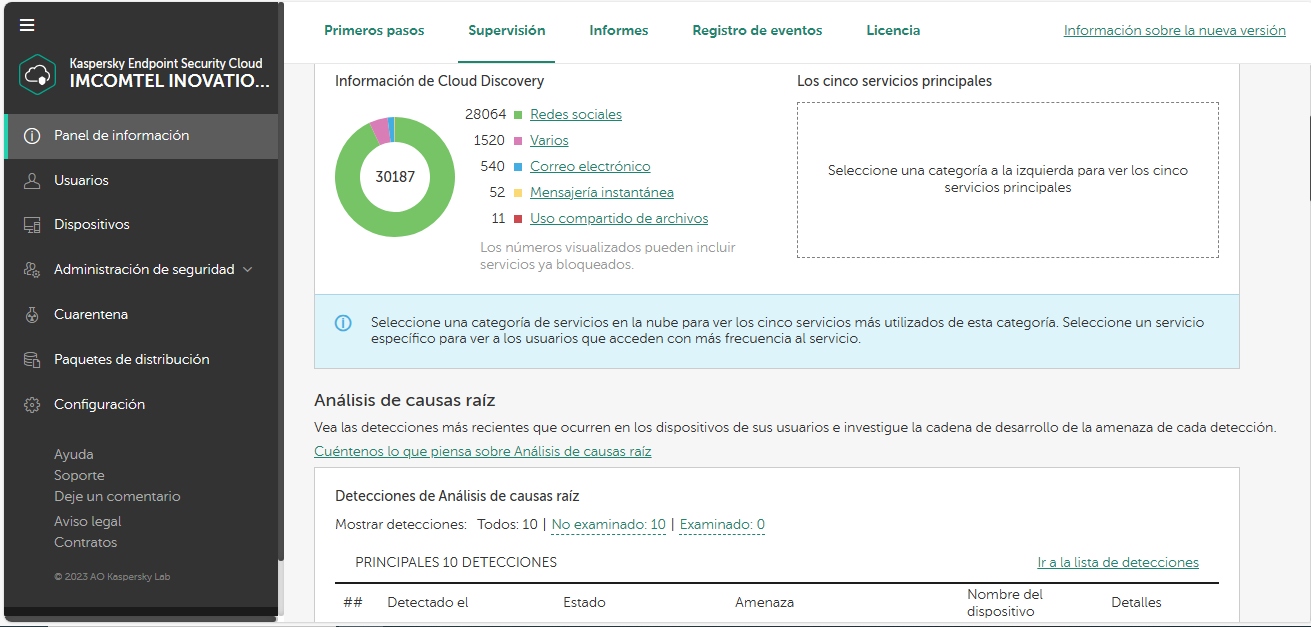Select Mensajería instantánea category link
Image resolution: width=1311 pixels, height=627 pixels.
(x=602, y=193)
